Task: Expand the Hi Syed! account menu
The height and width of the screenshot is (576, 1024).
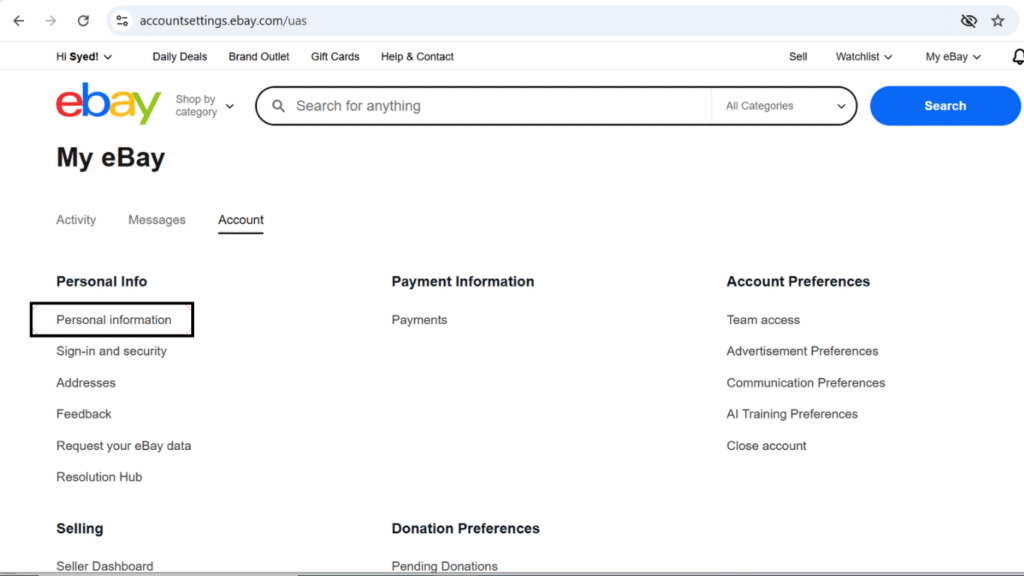Action: [x=83, y=57]
